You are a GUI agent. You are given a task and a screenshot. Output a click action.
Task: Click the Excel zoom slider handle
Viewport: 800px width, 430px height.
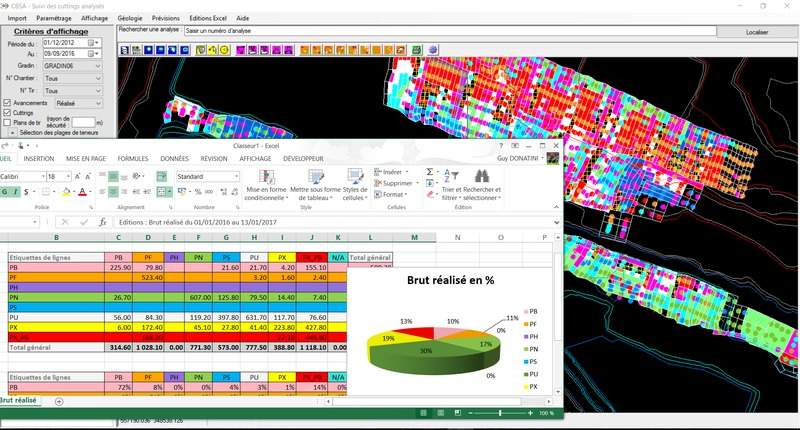[x=499, y=413]
